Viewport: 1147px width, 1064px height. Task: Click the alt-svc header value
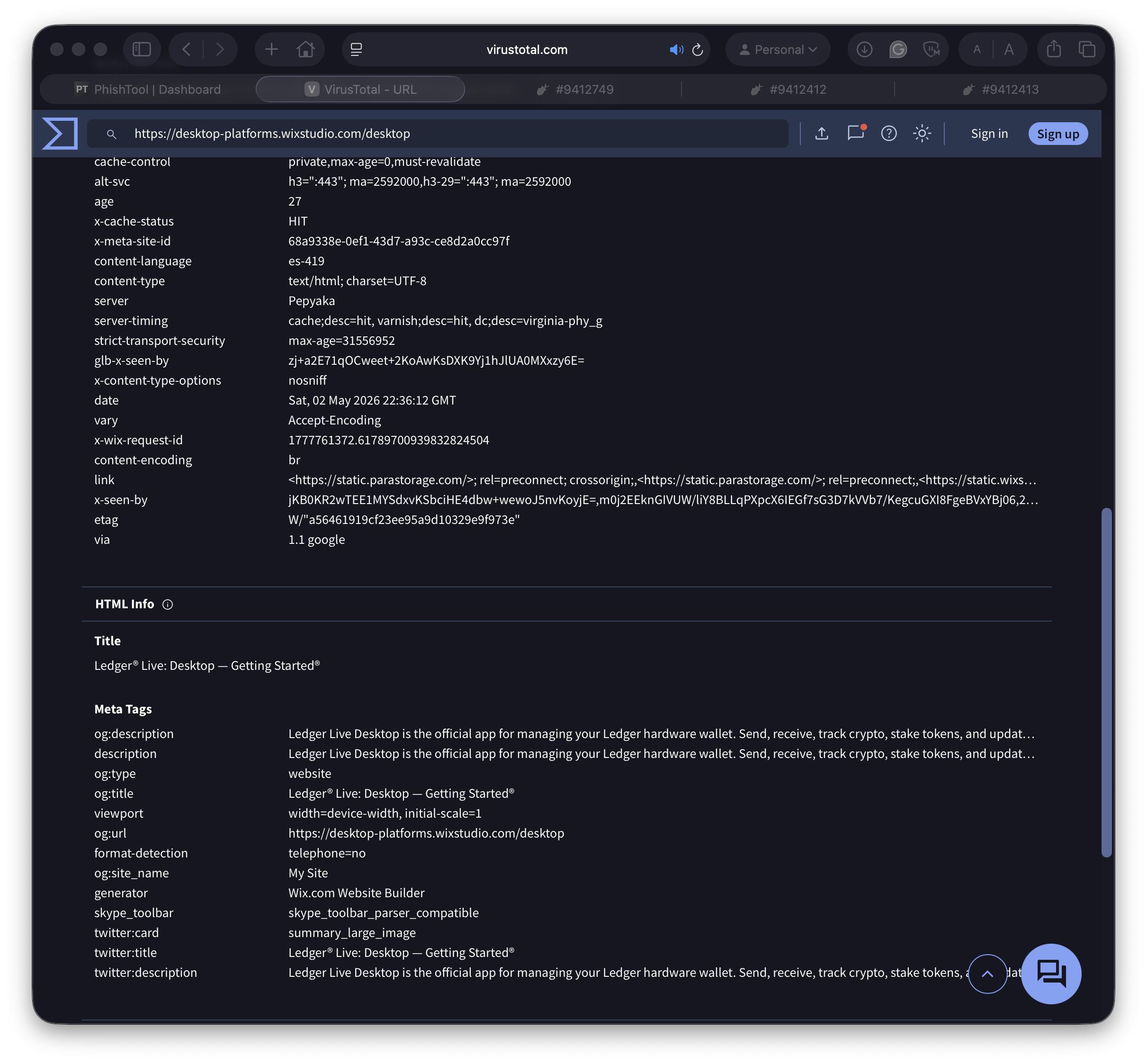point(430,181)
